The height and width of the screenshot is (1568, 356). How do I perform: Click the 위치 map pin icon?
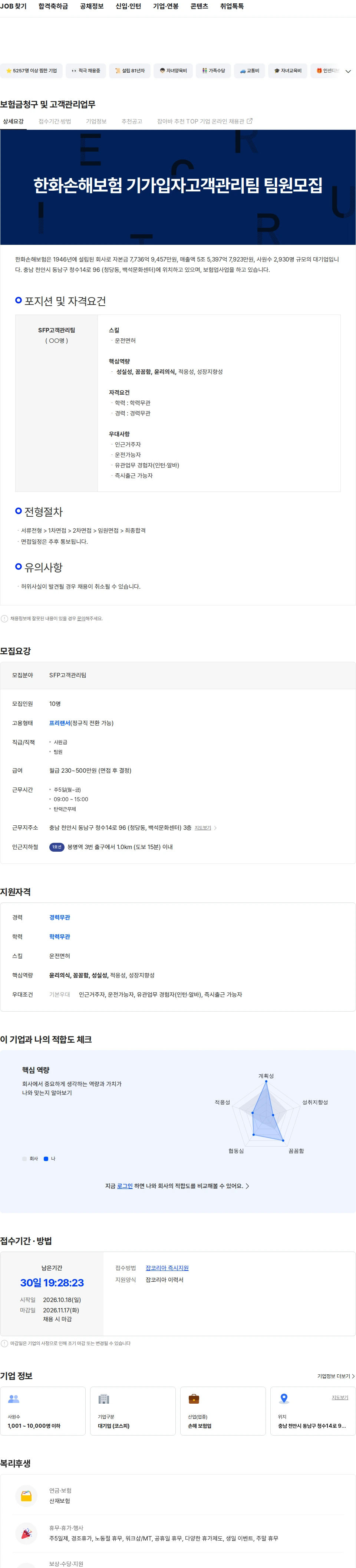pos(284,1399)
